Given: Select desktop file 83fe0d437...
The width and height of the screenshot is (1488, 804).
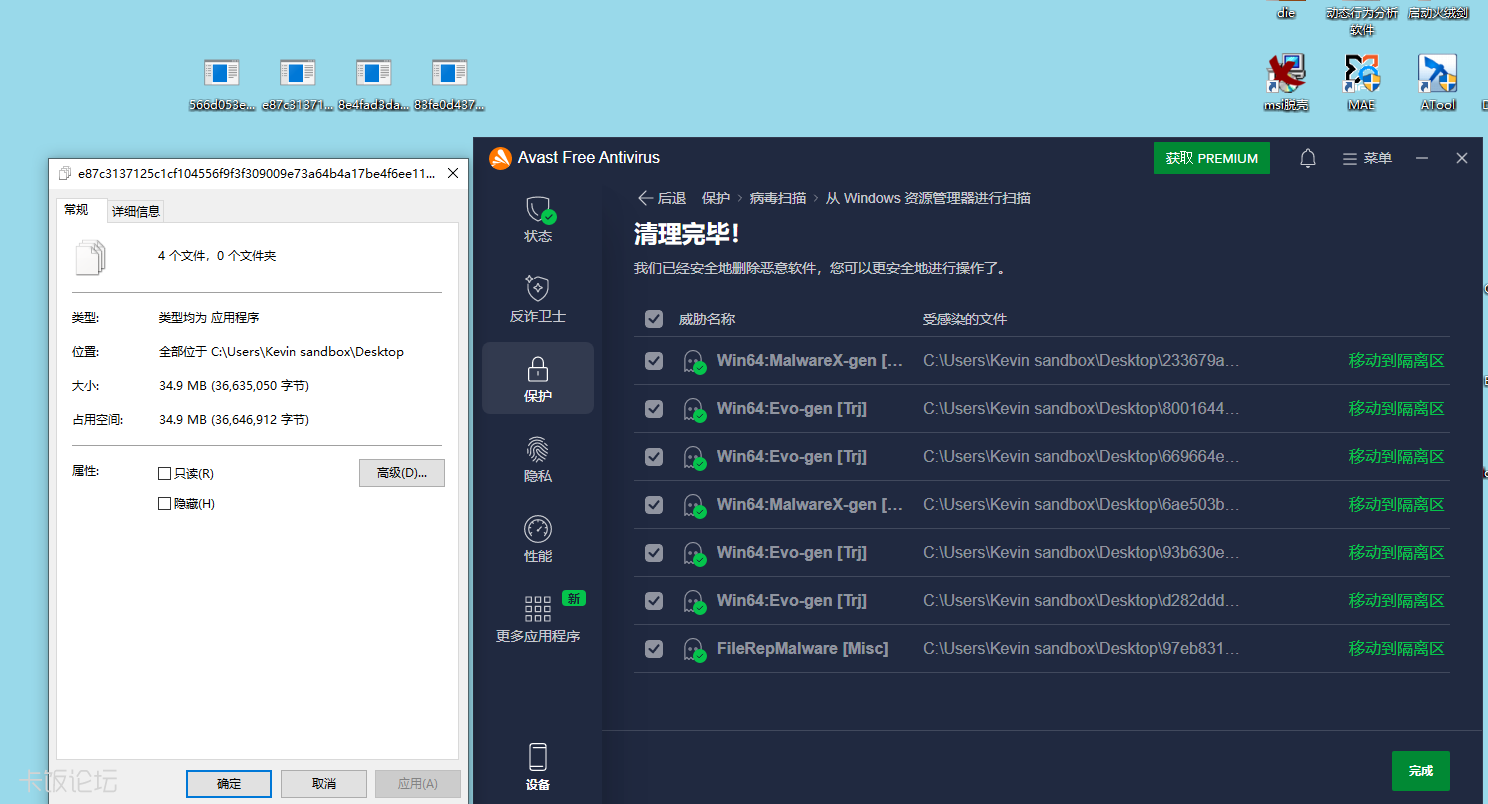Looking at the screenshot, I should (x=450, y=85).
